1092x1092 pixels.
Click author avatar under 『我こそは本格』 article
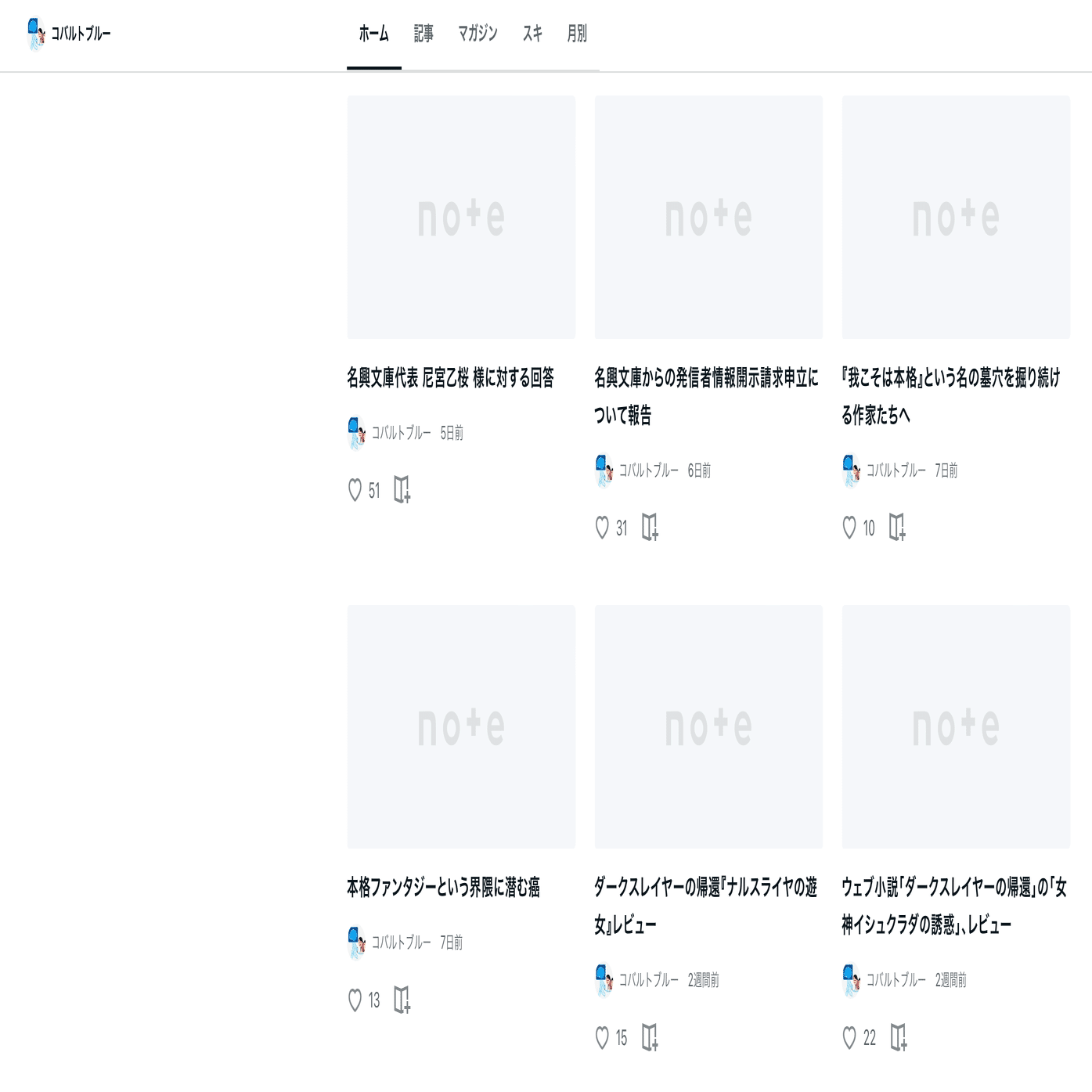pyautogui.click(x=851, y=470)
